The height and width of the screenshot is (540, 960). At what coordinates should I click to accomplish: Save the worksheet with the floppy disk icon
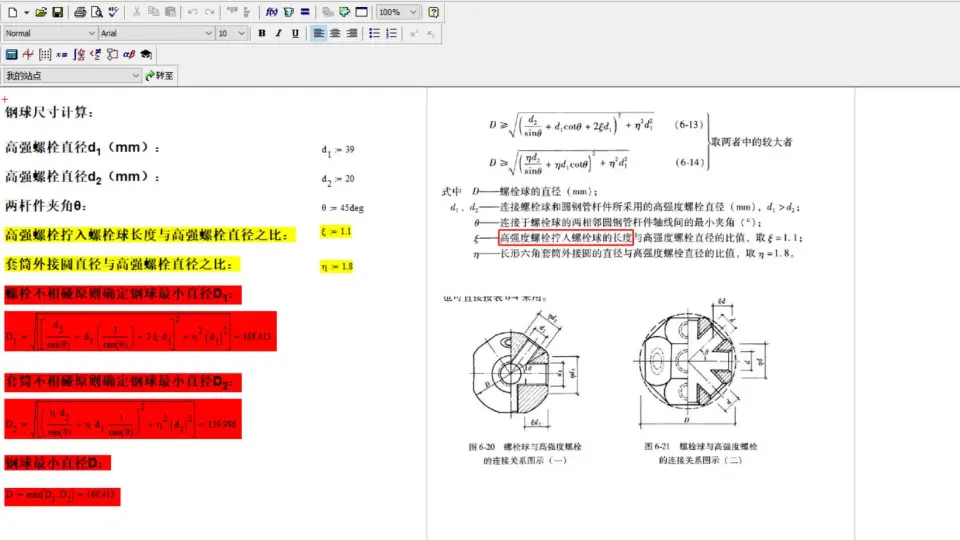tap(58, 12)
